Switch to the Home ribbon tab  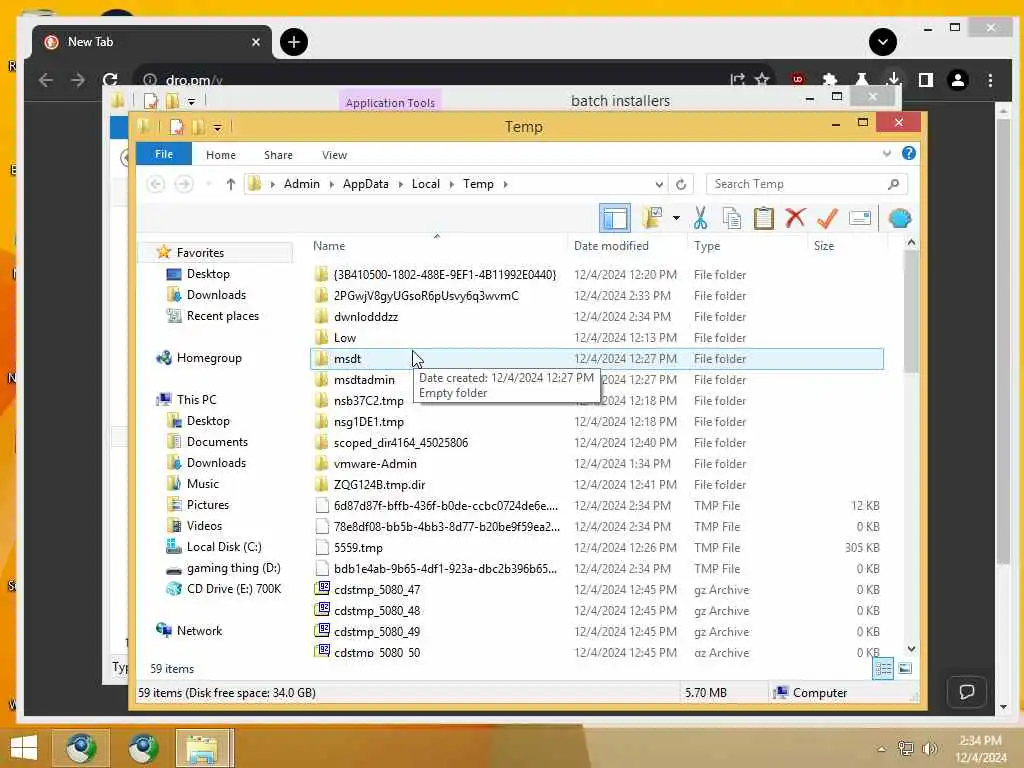(221, 155)
